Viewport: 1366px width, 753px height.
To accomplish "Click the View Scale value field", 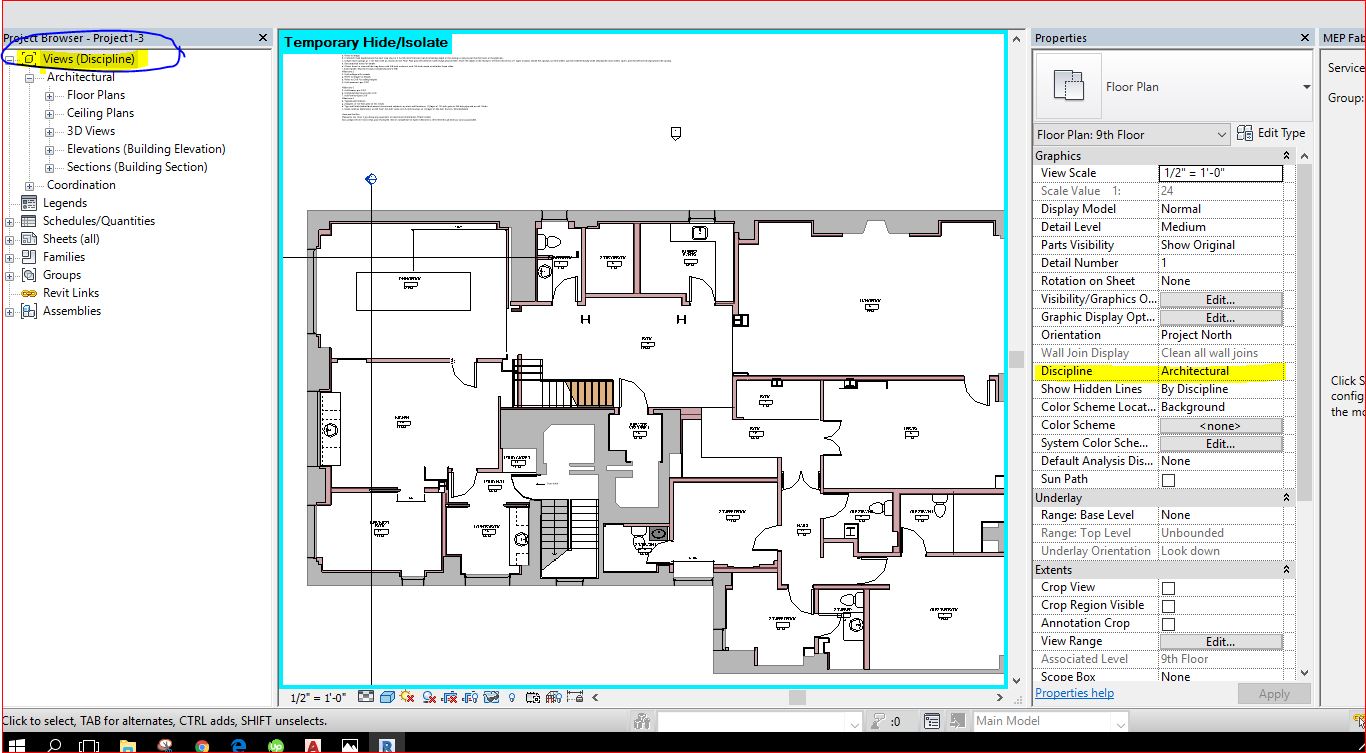I will [1220, 173].
